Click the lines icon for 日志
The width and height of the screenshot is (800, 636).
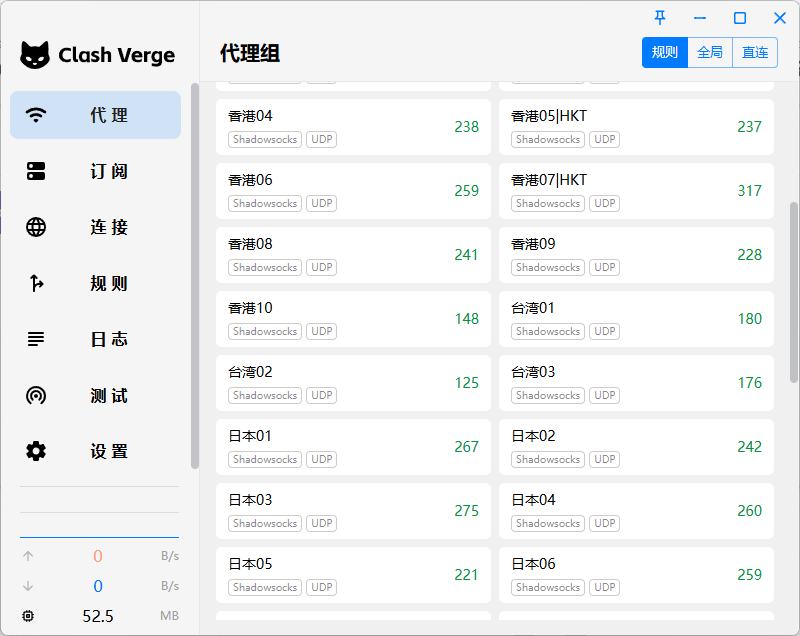coord(36,339)
